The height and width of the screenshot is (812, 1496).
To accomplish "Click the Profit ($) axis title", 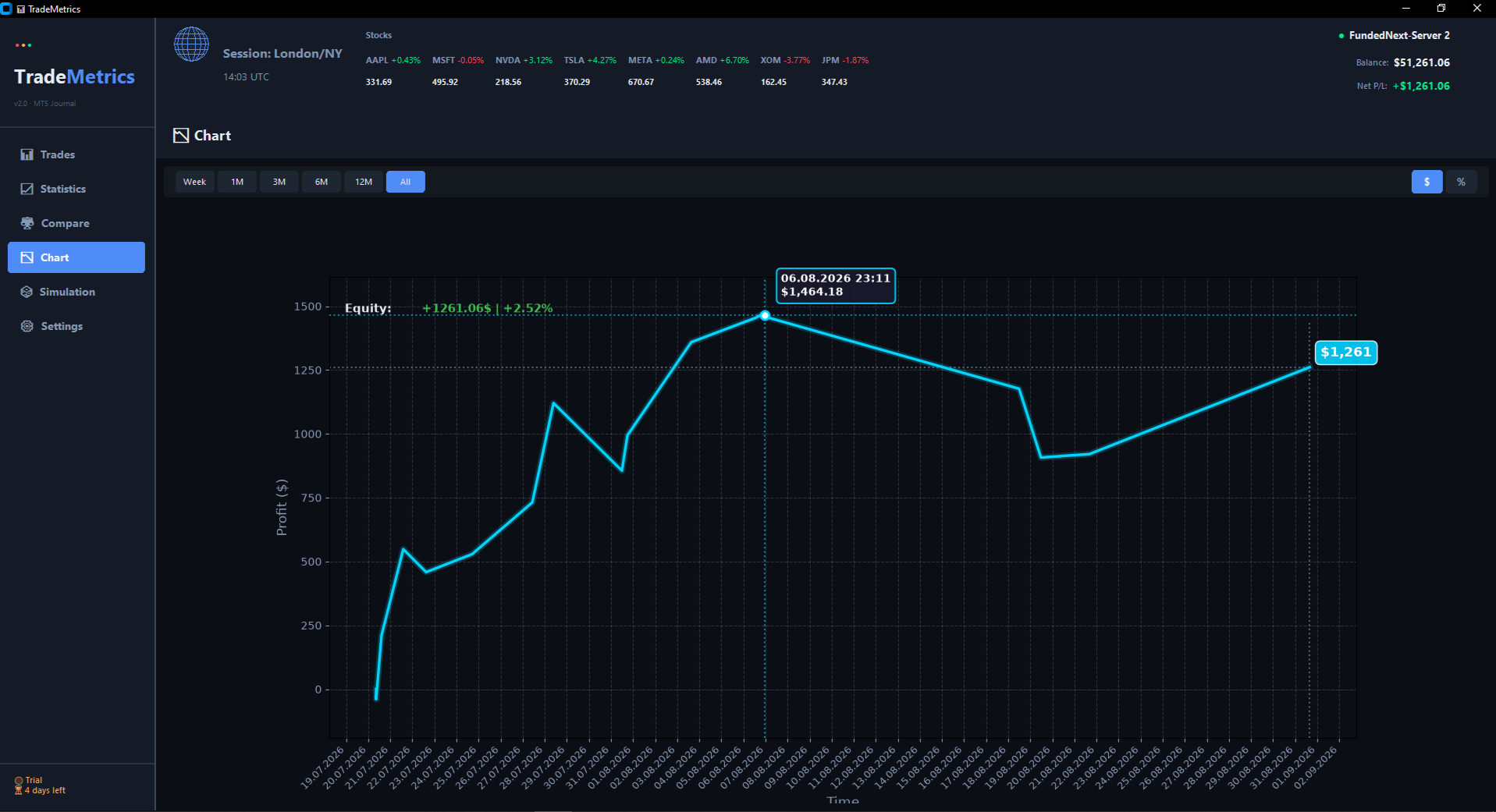I will (282, 507).
